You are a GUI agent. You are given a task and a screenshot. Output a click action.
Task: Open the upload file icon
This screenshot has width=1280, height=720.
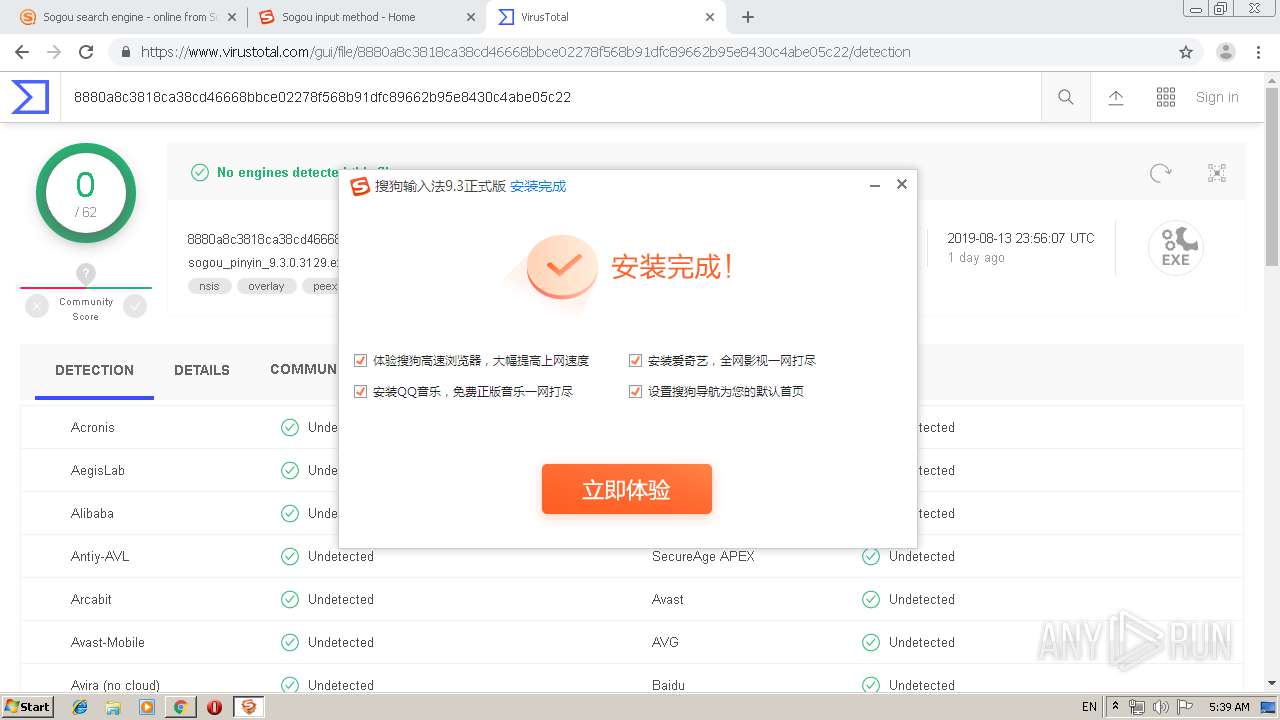[1116, 97]
